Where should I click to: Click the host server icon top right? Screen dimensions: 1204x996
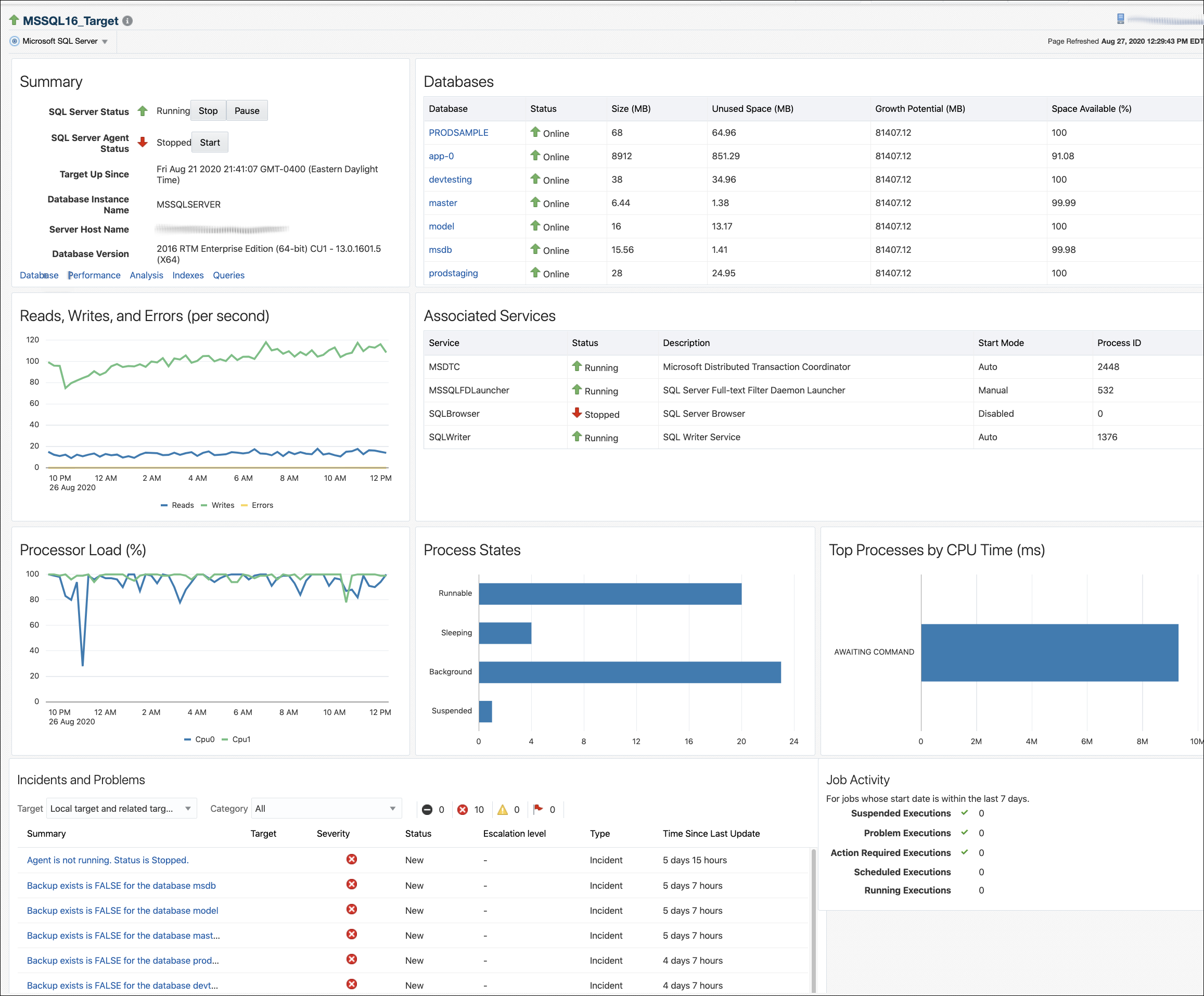click(1120, 19)
